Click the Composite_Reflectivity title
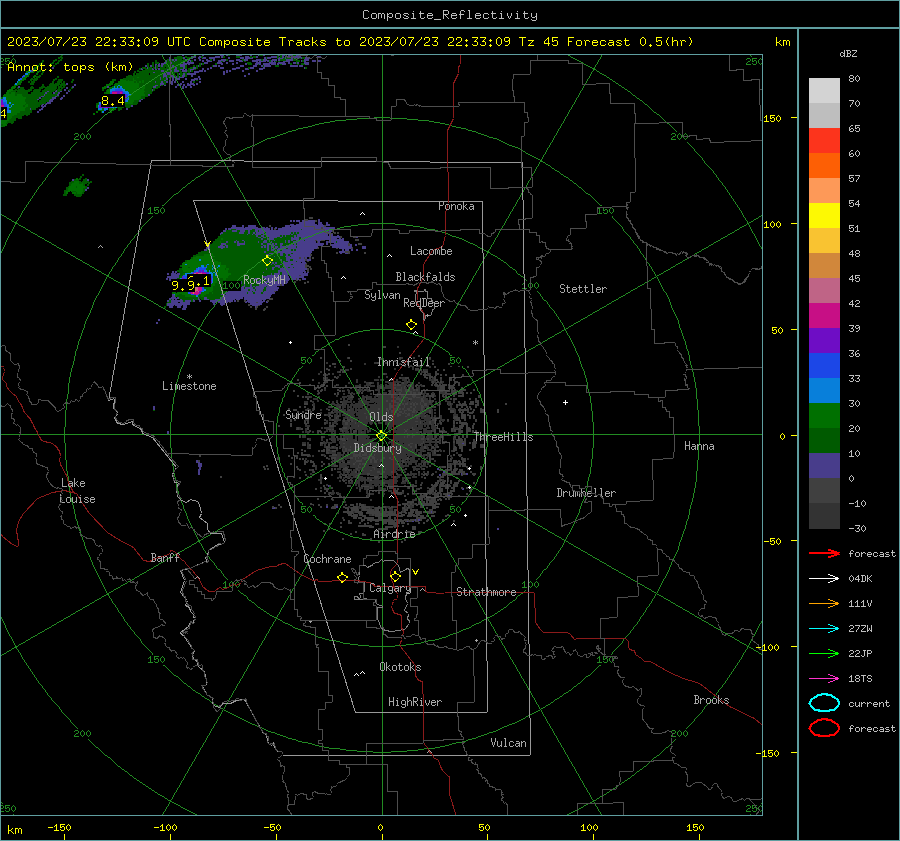Image resolution: width=900 pixels, height=841 pixels. tap(450, 15)
